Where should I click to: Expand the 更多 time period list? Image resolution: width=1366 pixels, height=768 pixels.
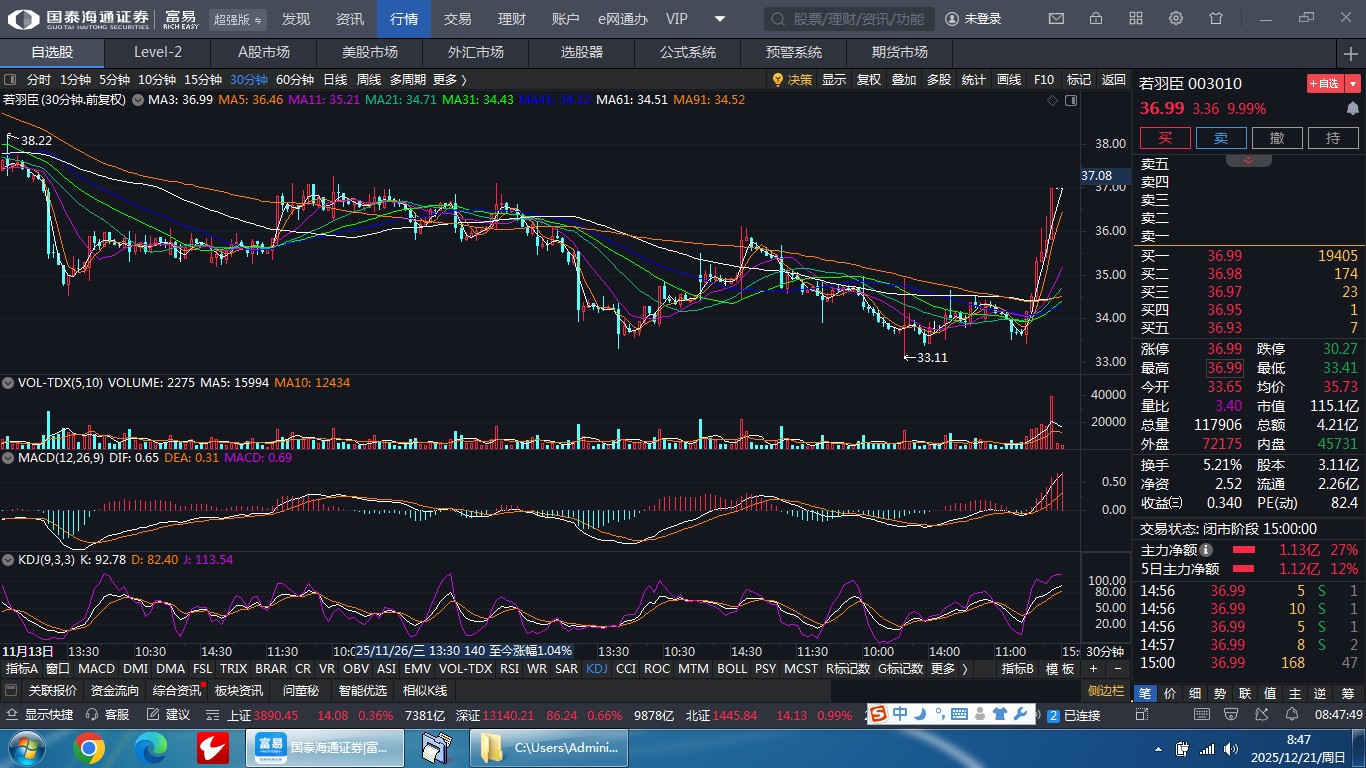(450, 80)
